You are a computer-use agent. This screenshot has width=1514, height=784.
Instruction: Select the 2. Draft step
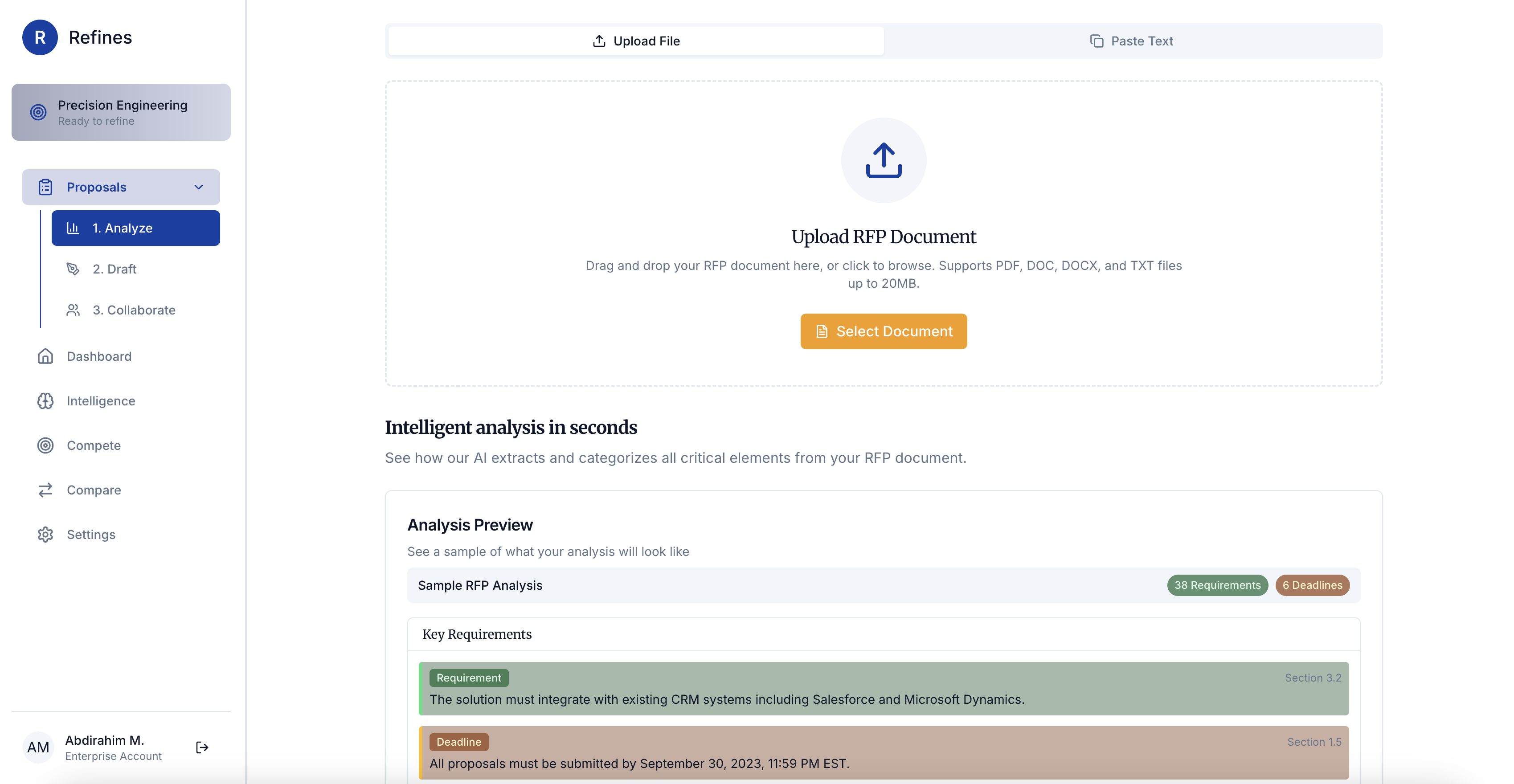pos(135,269)
